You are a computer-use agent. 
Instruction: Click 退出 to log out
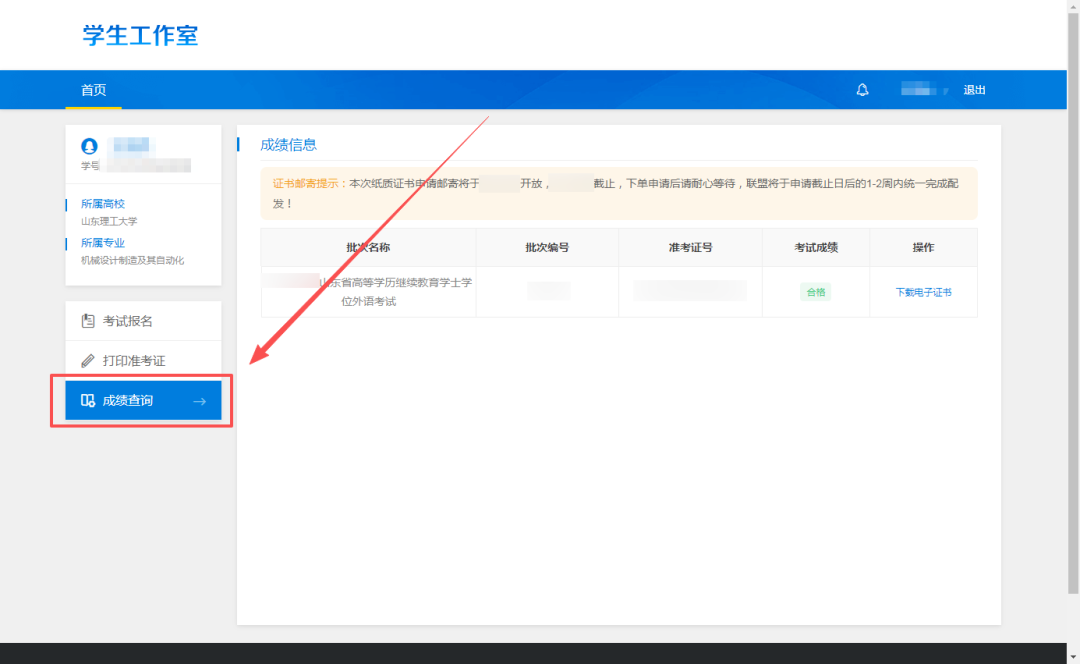pyautogui.click(x=974, y=90)
